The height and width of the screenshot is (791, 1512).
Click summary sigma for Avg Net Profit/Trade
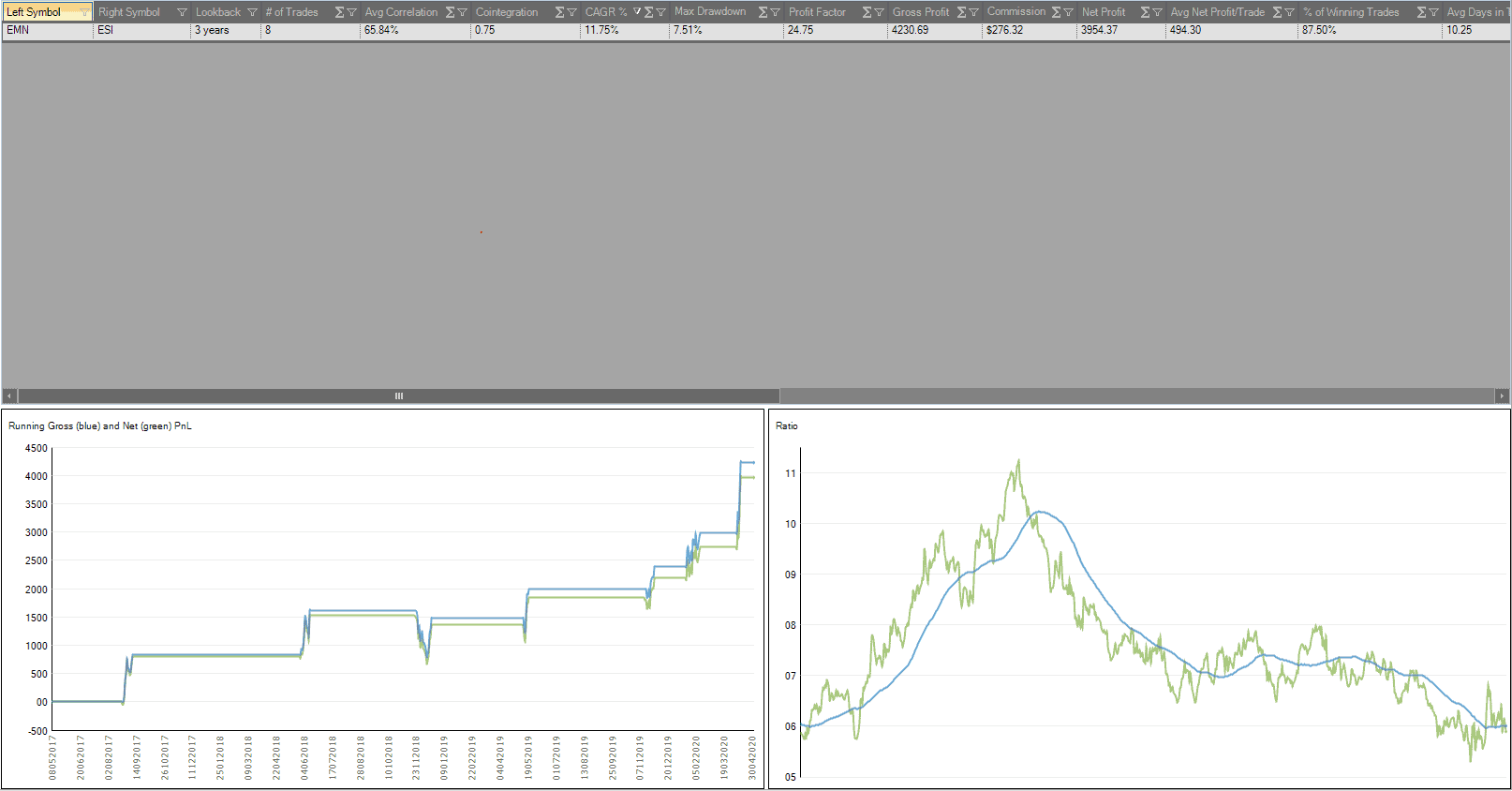point(1277,12)
